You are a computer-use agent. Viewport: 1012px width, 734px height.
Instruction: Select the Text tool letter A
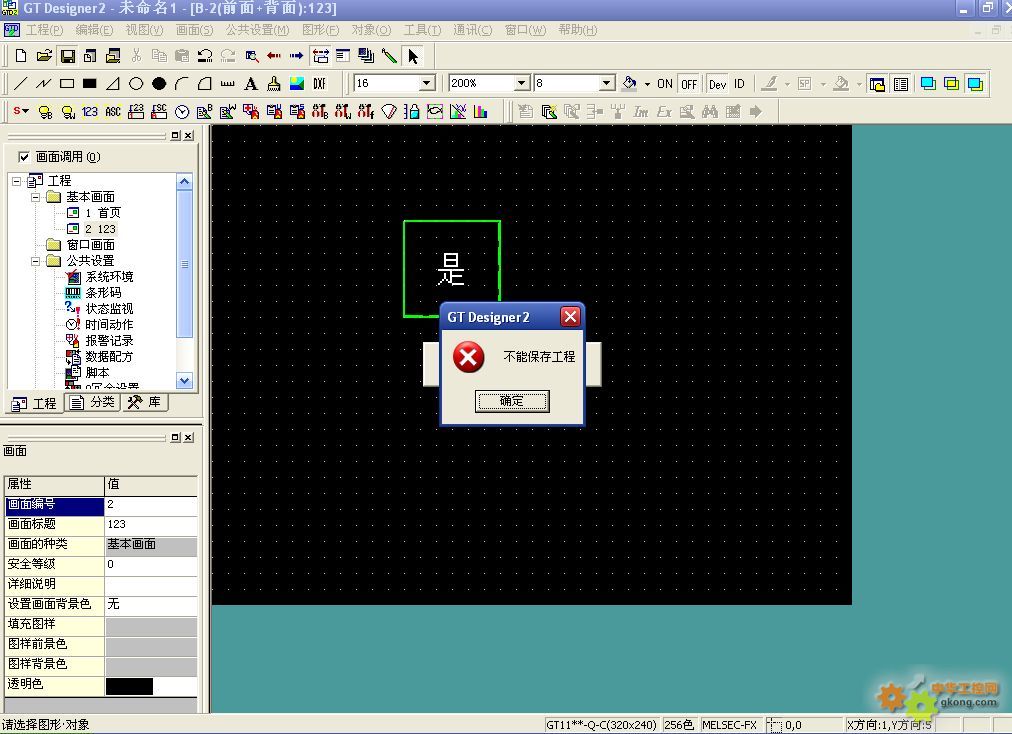tap(250, 84)
